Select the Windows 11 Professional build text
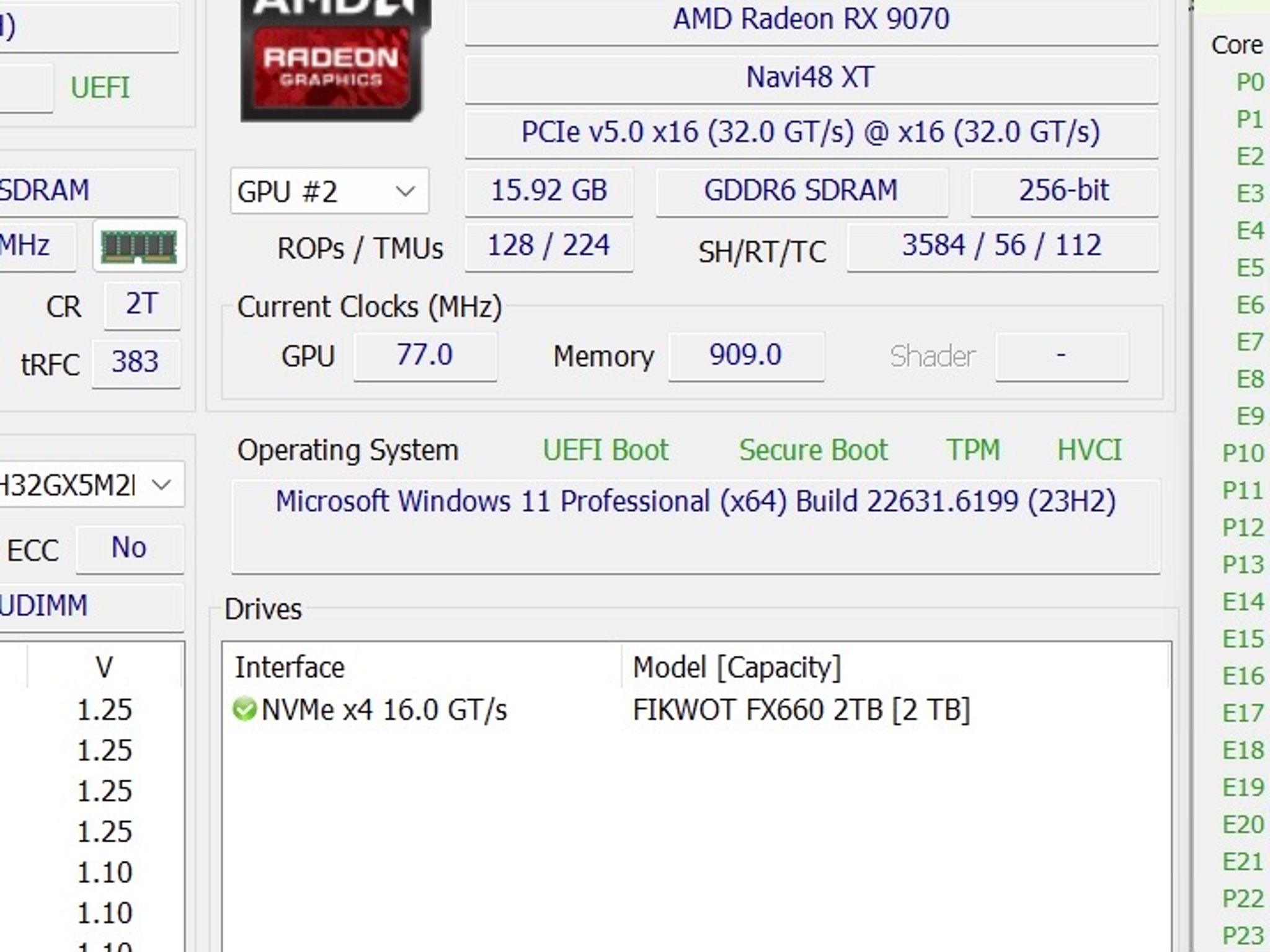The image size is (1270, 952). pos(695,501)
